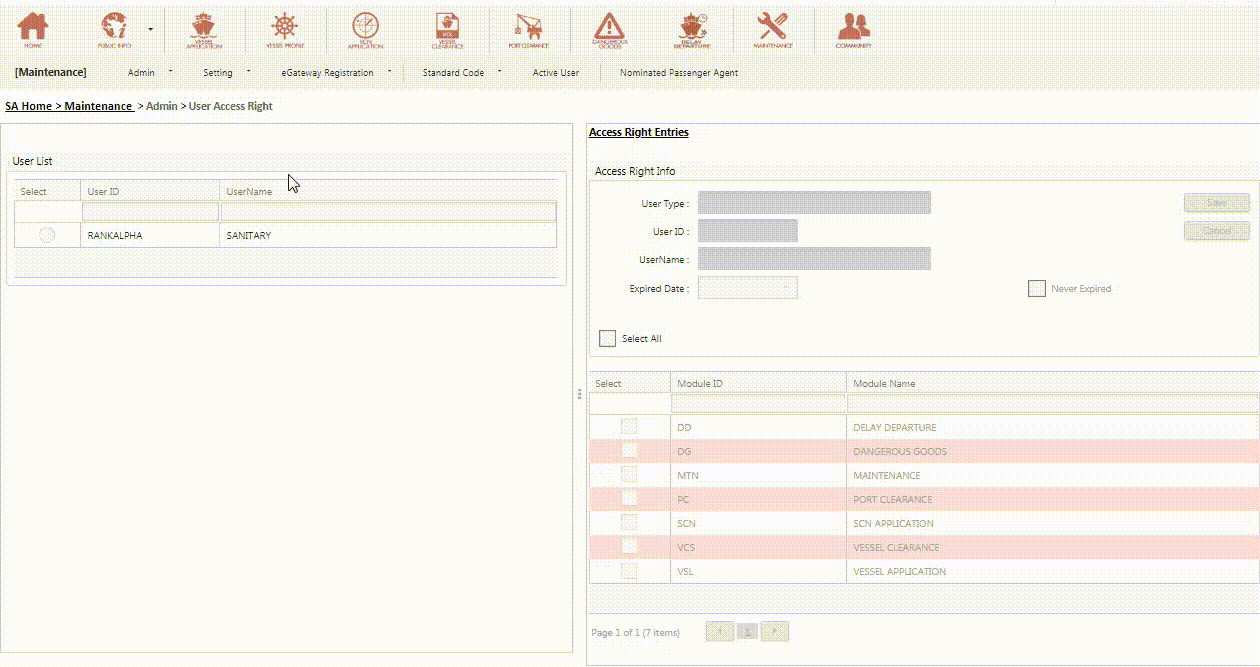Open the Dangerous Goods warning icon

point(608,29)
